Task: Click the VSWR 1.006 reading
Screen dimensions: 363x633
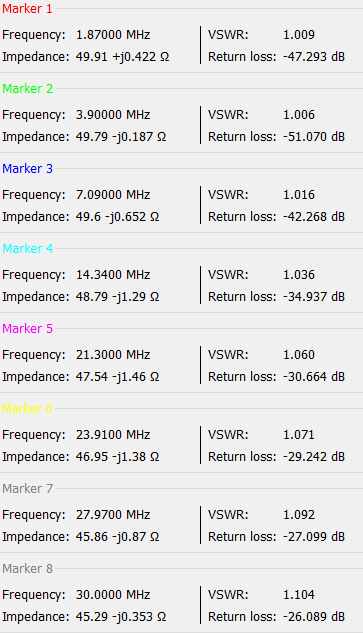Action: (x=299, y=115)
